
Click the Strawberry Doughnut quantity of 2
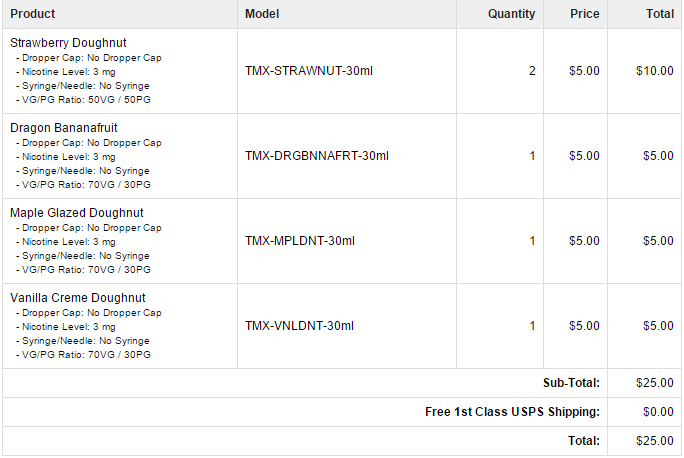click(532, 71)
